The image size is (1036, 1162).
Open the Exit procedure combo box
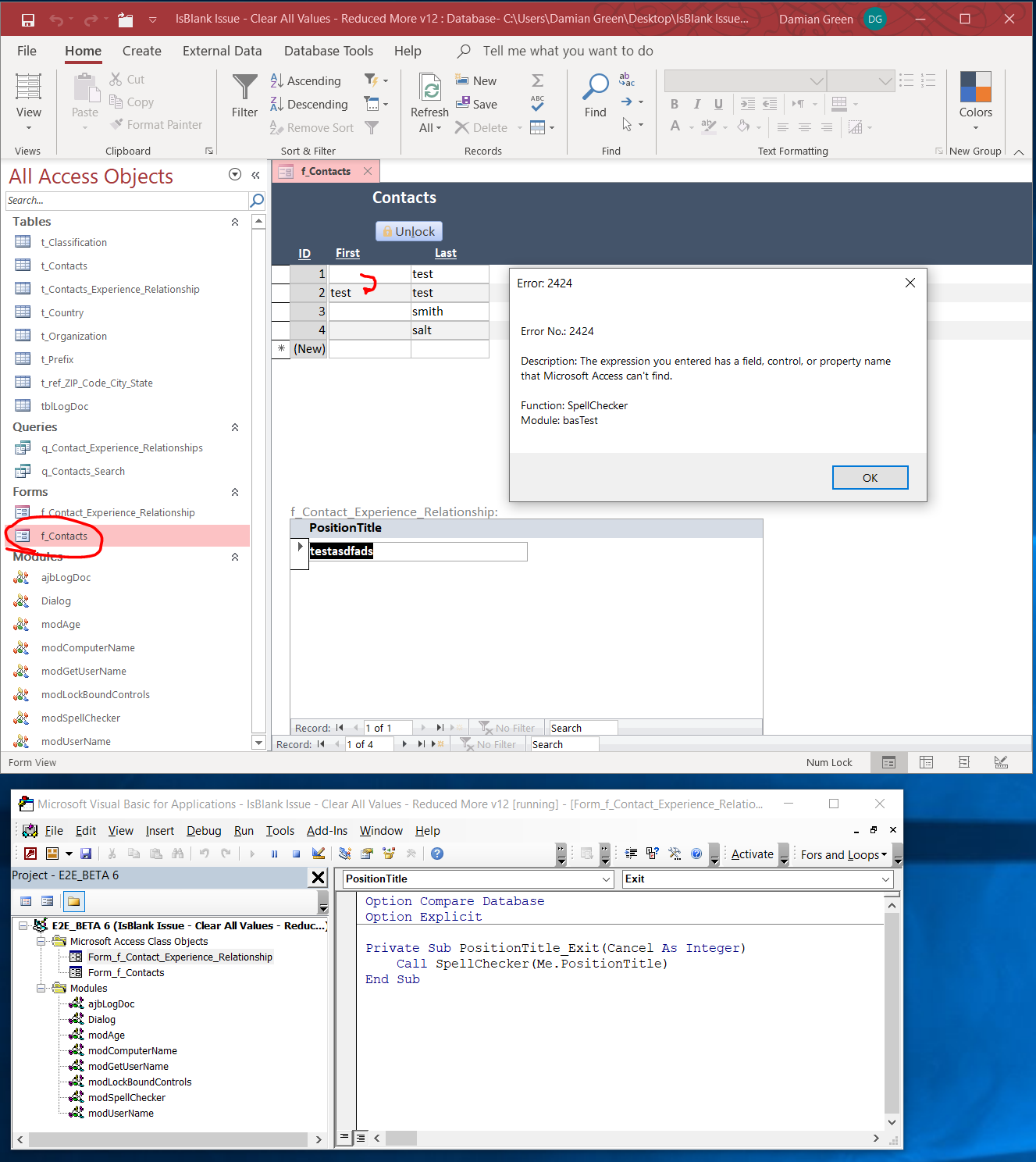click(x=886, y=879)
